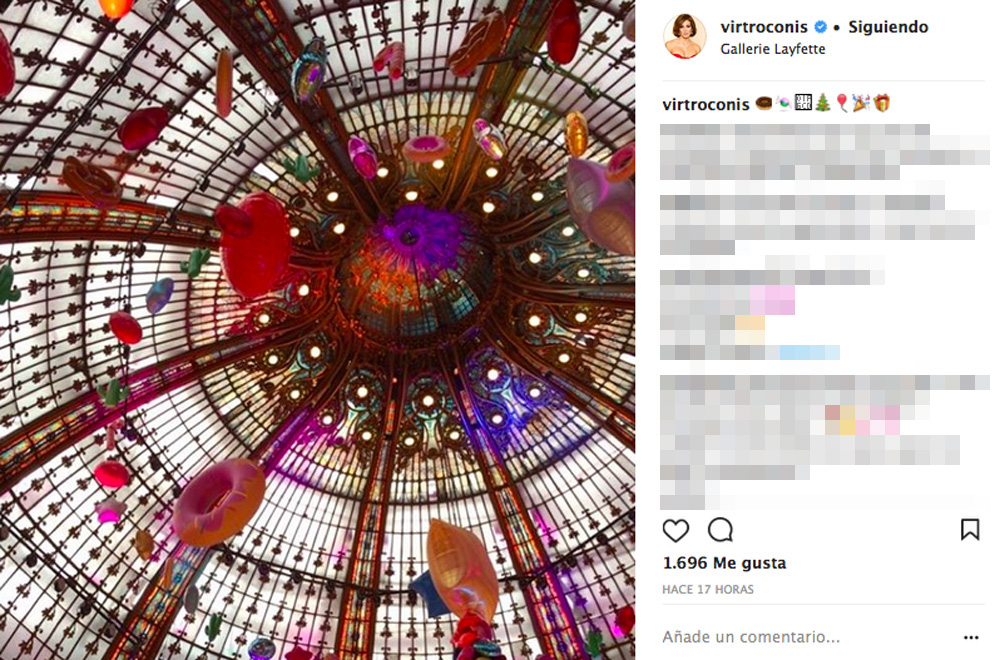Click the first blurred comment

point(823,152)
